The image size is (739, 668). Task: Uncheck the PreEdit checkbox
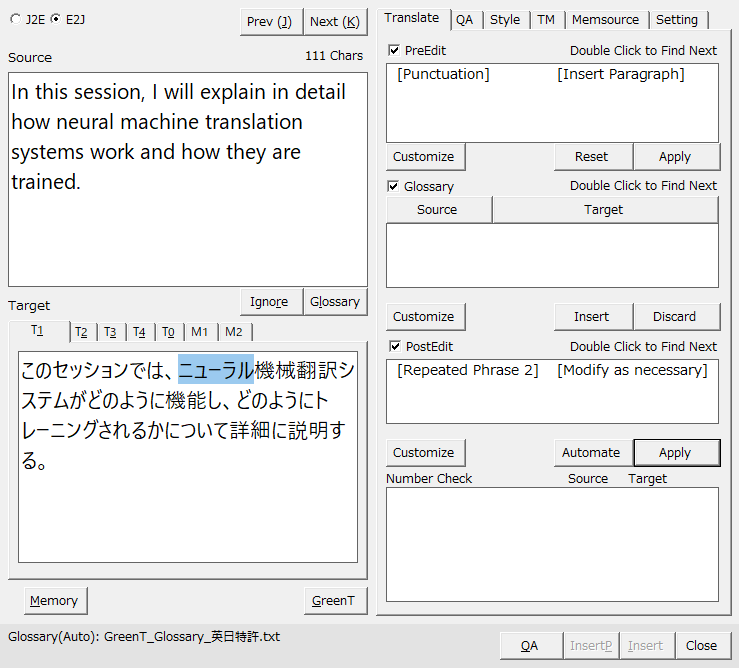[394, 50]
